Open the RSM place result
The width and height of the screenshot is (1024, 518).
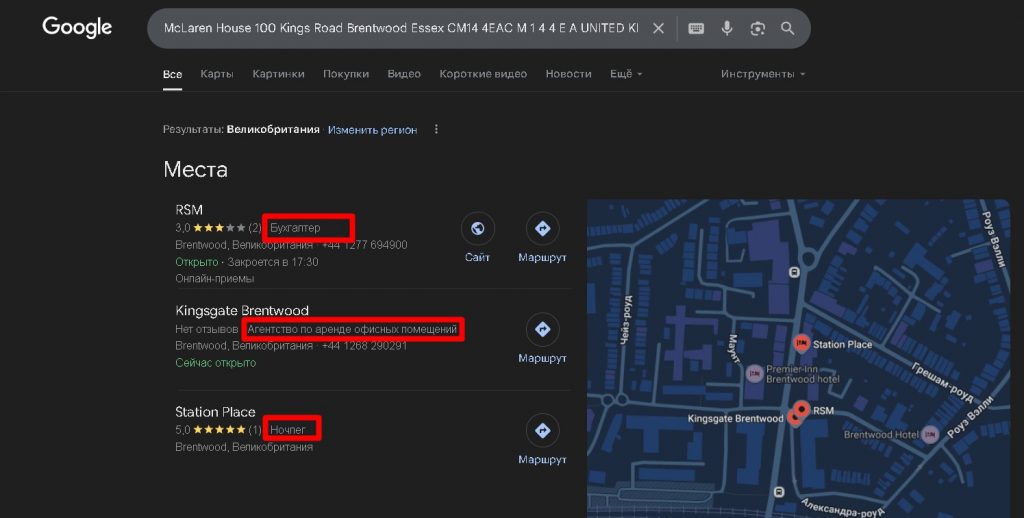coord(189,210)
